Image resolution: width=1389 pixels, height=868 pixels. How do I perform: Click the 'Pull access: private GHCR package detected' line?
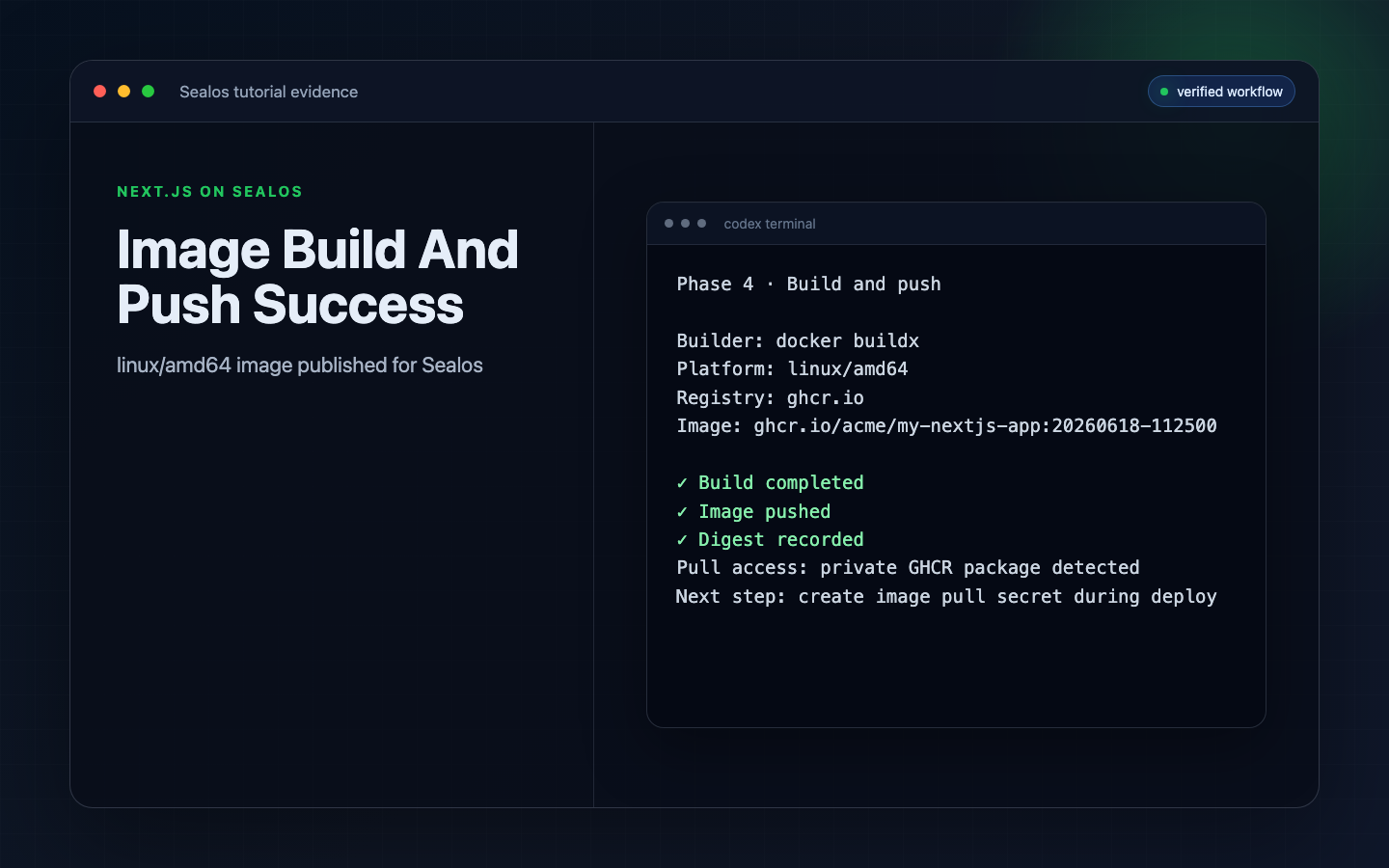click(908, 568)
